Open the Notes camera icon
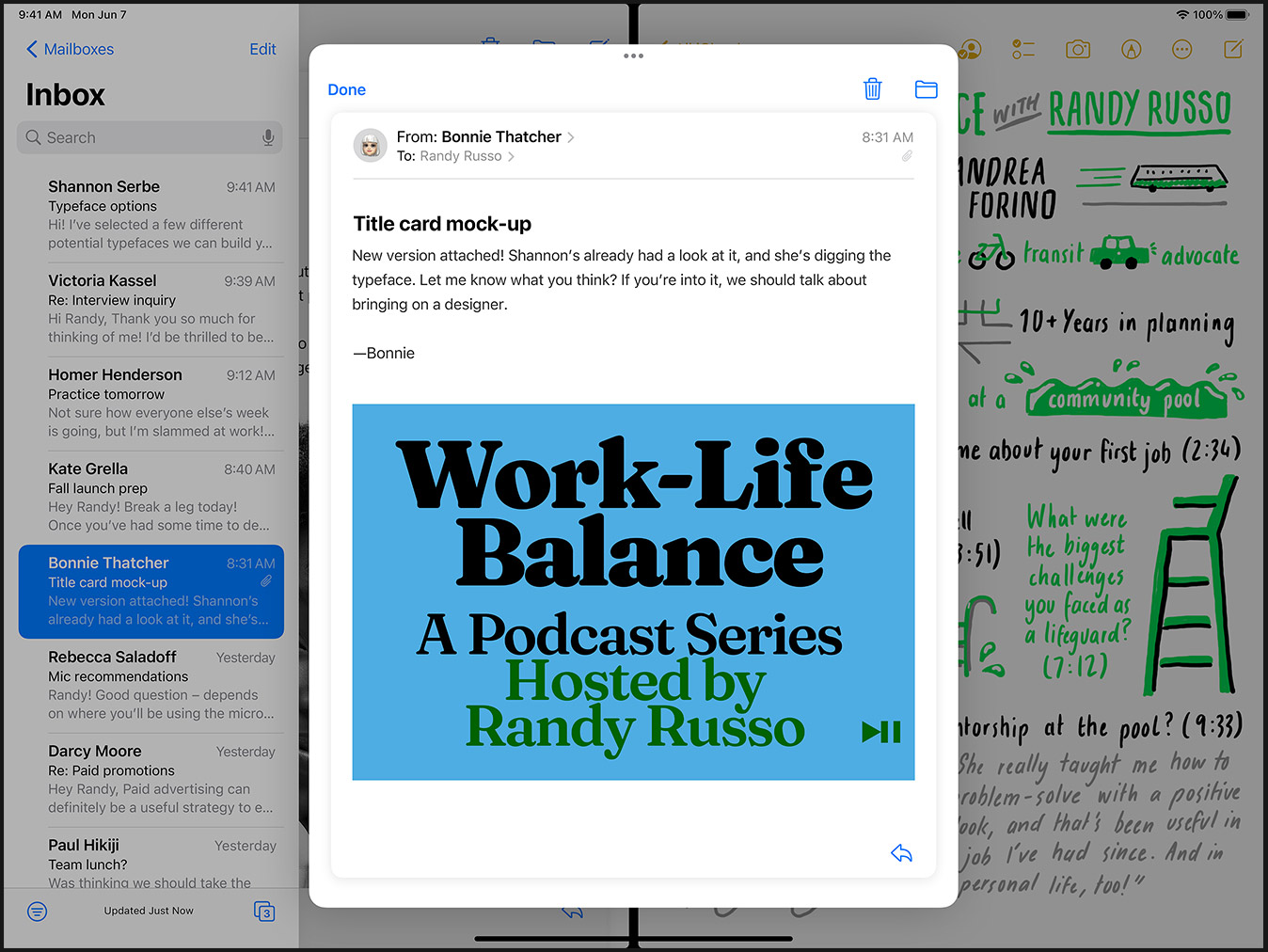The image size is (1268, 952). 1078,49
